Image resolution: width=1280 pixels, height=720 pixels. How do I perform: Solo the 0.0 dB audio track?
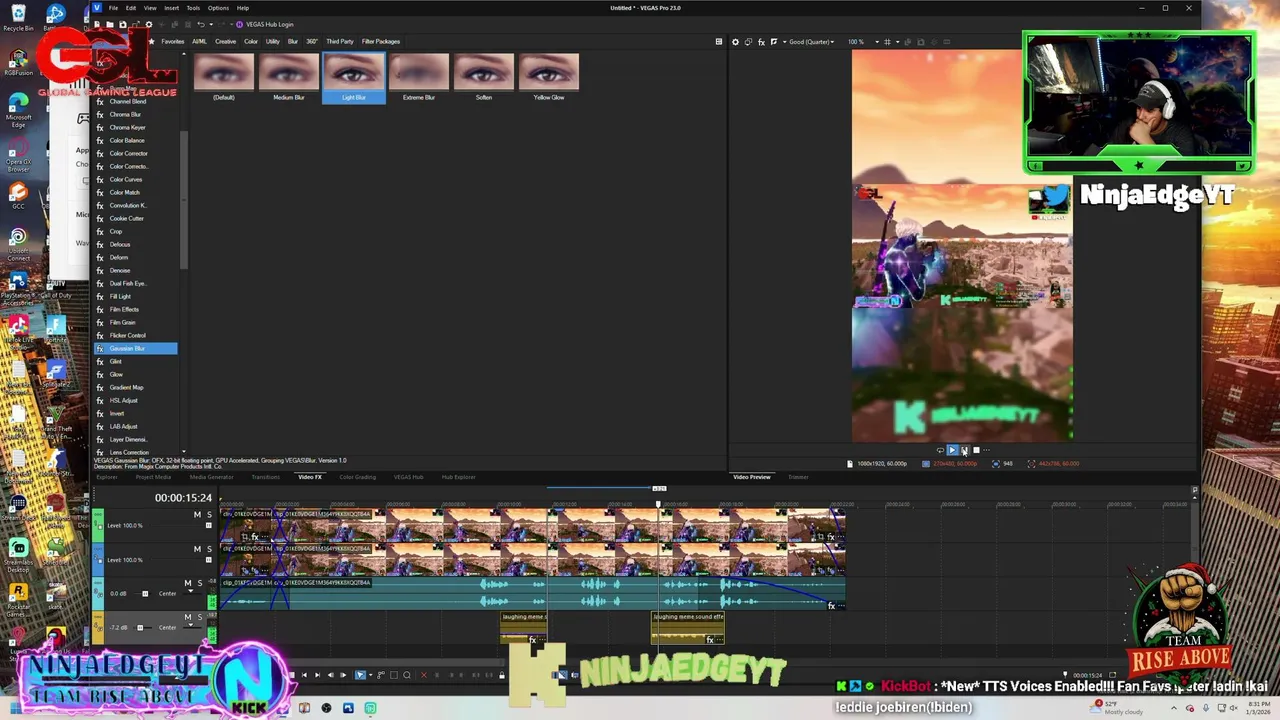(x=200, y=583)
